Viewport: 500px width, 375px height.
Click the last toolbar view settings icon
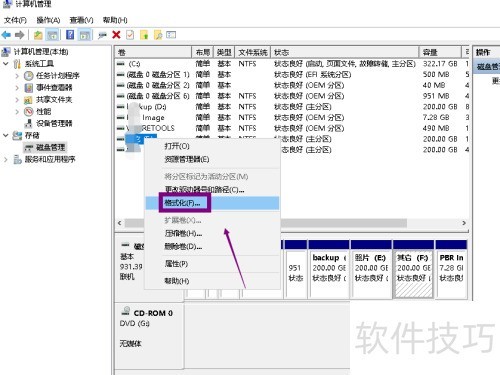point(171,34)
